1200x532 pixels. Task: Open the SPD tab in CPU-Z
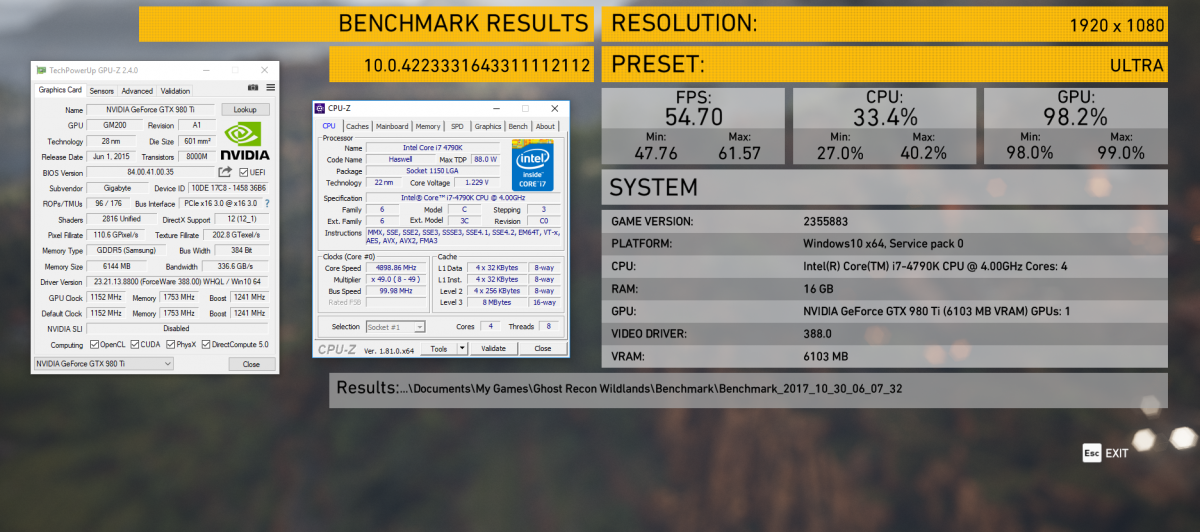[x=457, y=127]
